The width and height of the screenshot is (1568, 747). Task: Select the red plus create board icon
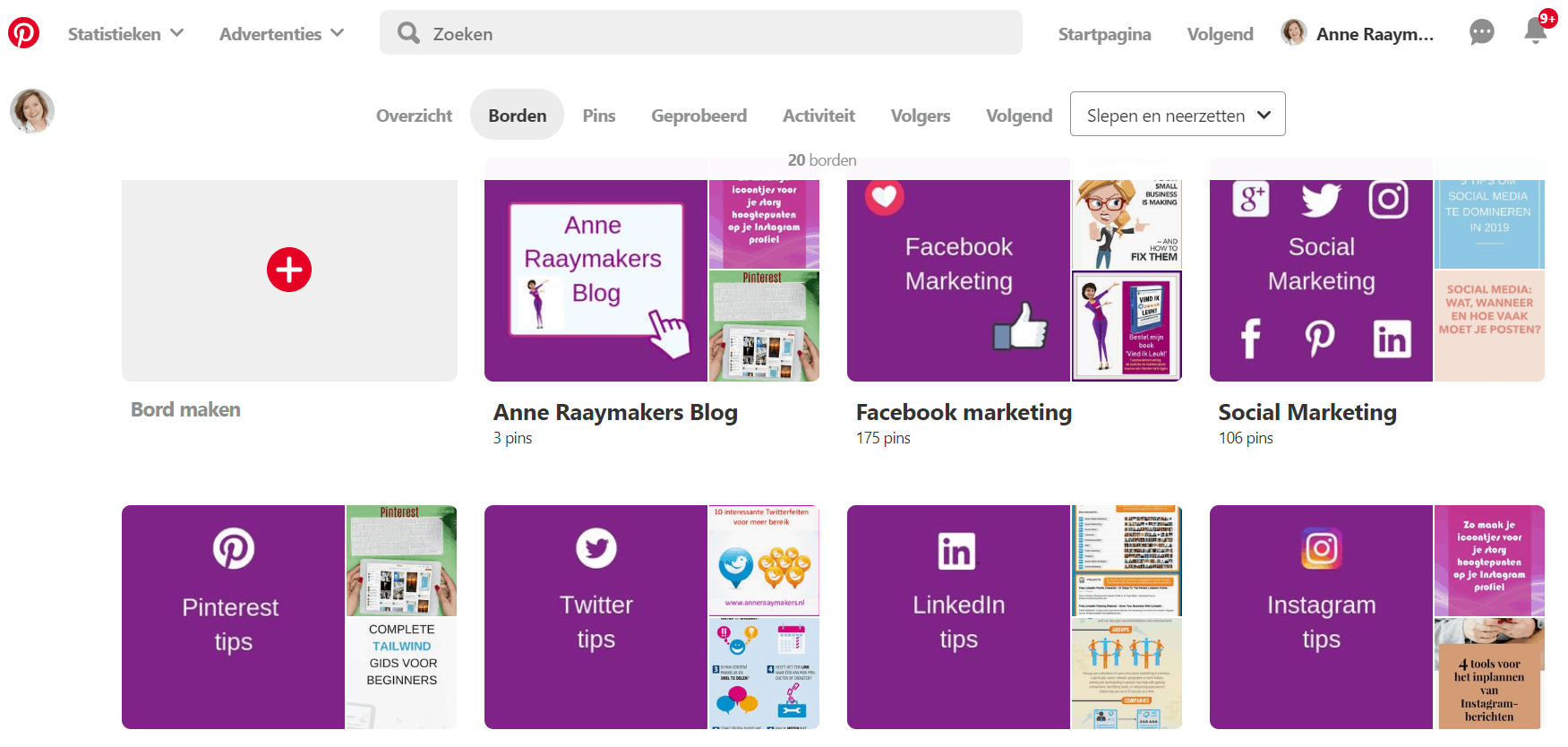click(289, 270)
